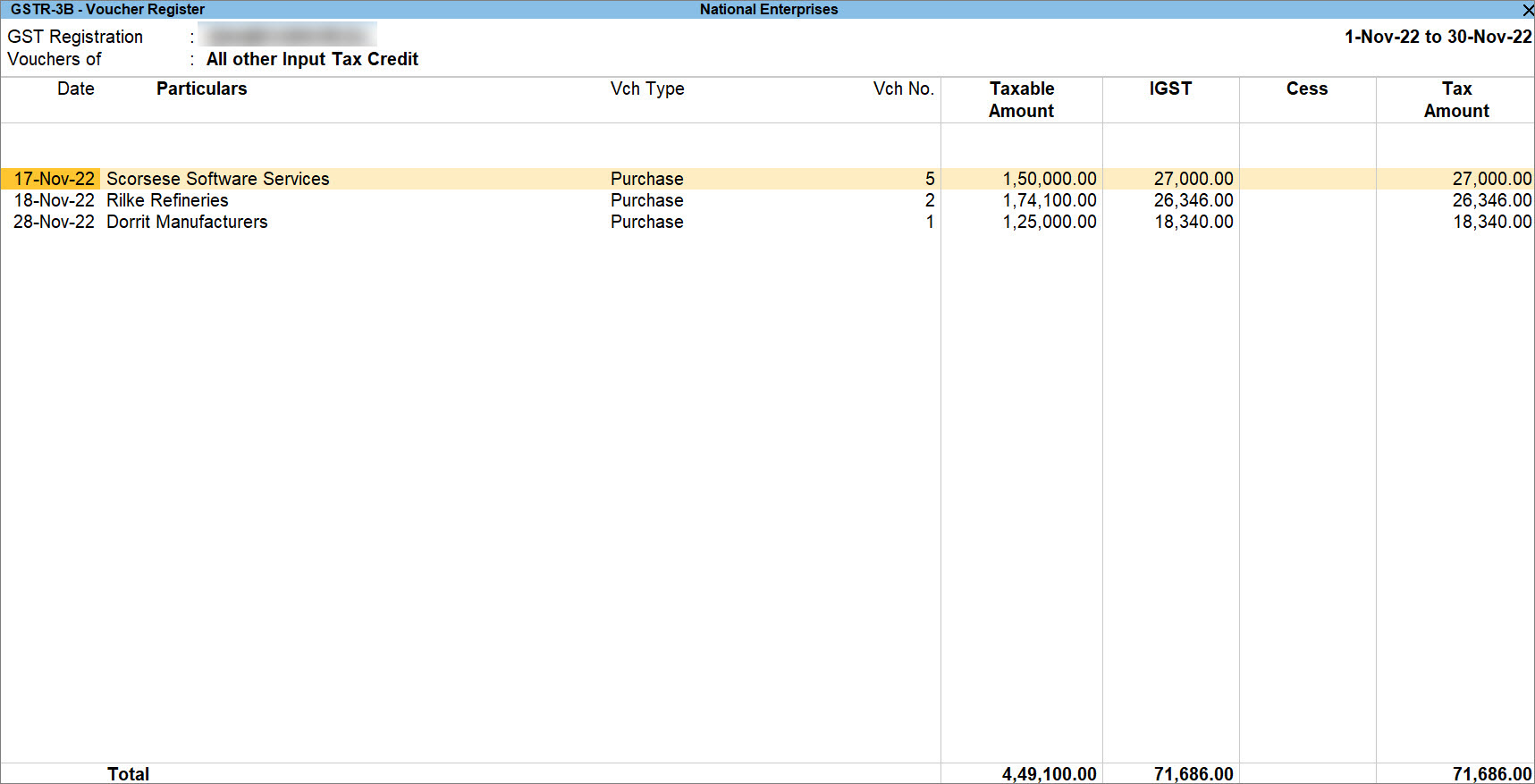This screenshot has height=784, width=1535.
Task: Click Tax Amount 18,340.00 in last column
Action: [x=1492, y=222]
